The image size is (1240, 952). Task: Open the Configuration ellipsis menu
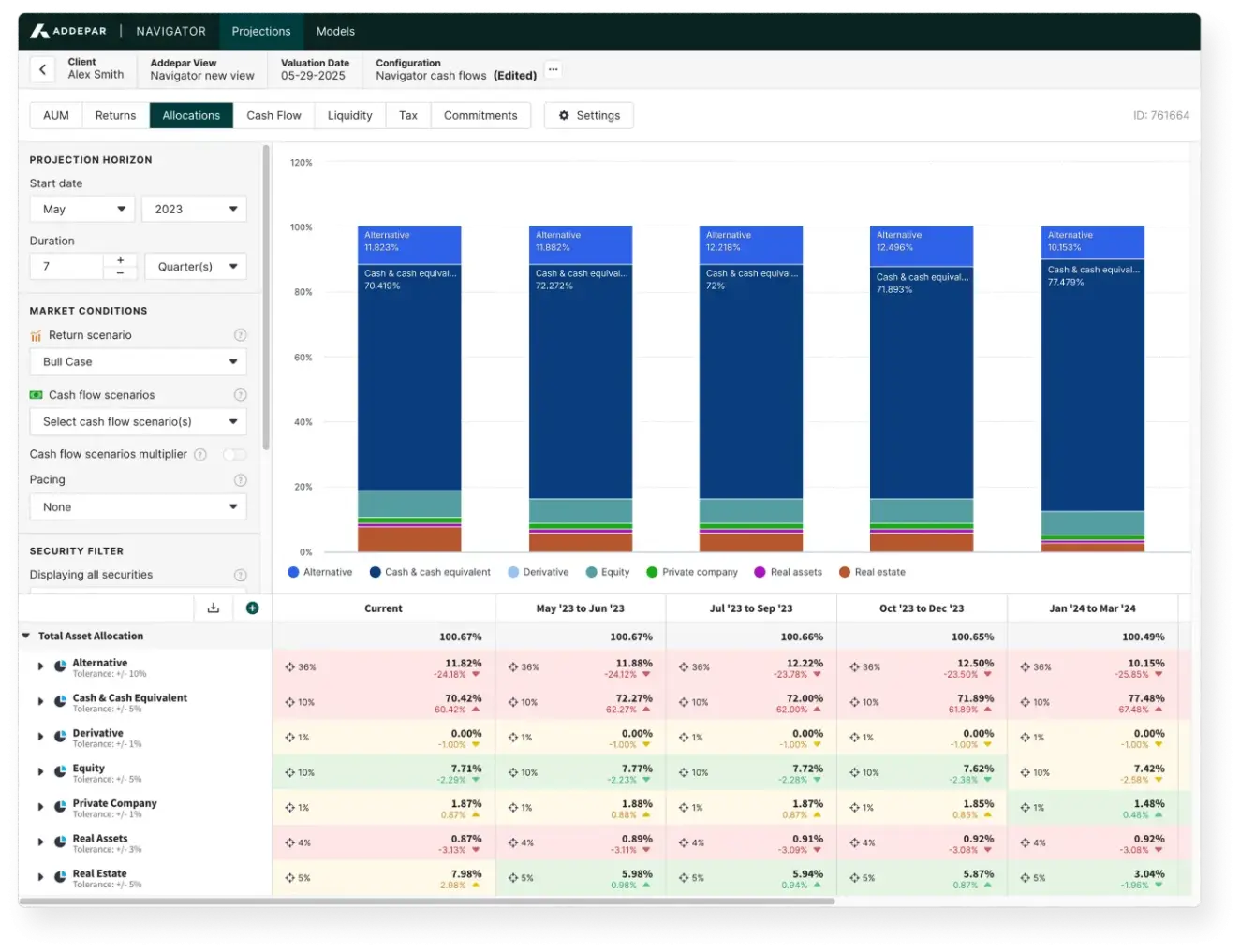(x=554, y=69)
